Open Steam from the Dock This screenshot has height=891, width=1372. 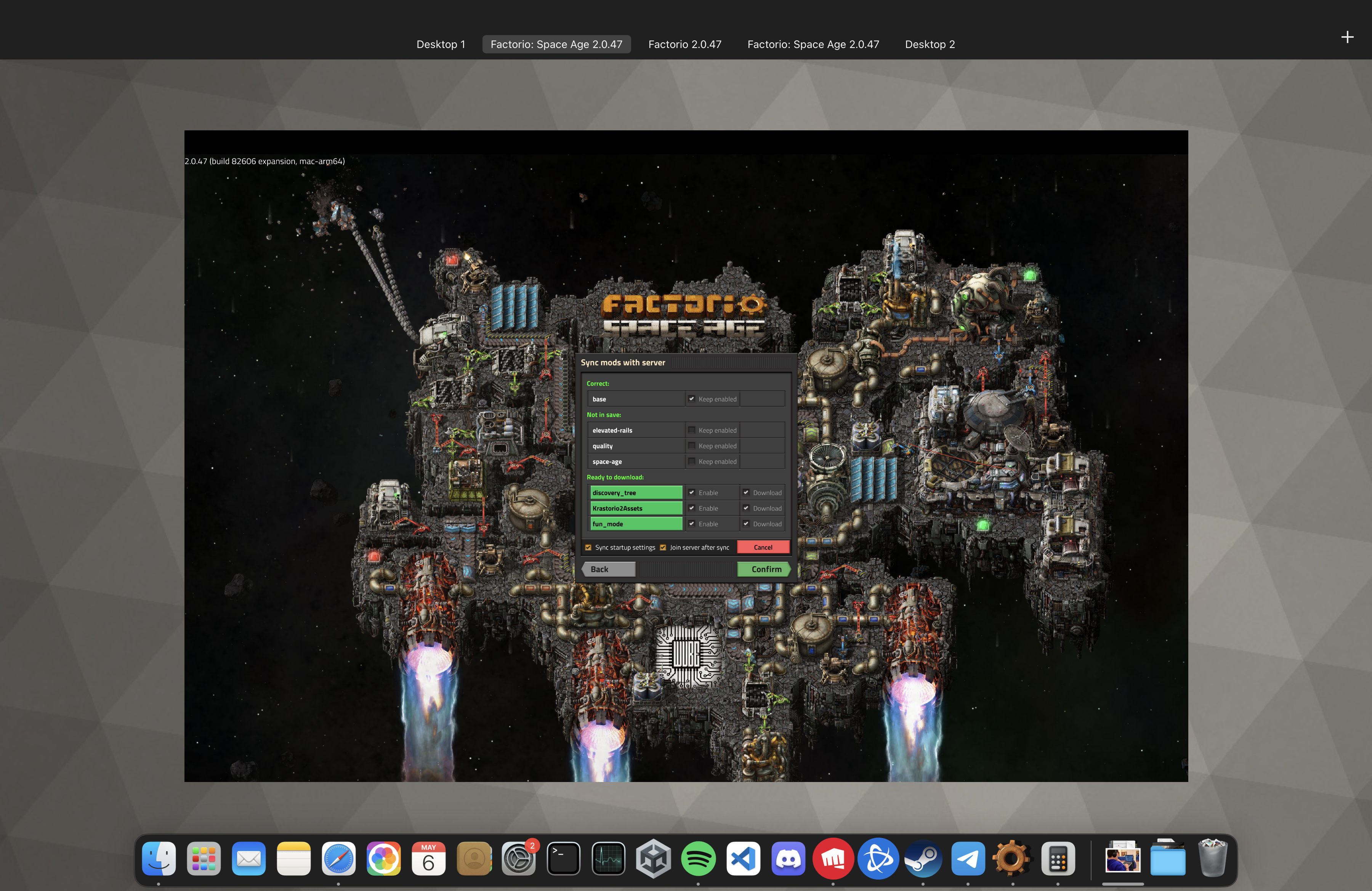tap(923, 858)
